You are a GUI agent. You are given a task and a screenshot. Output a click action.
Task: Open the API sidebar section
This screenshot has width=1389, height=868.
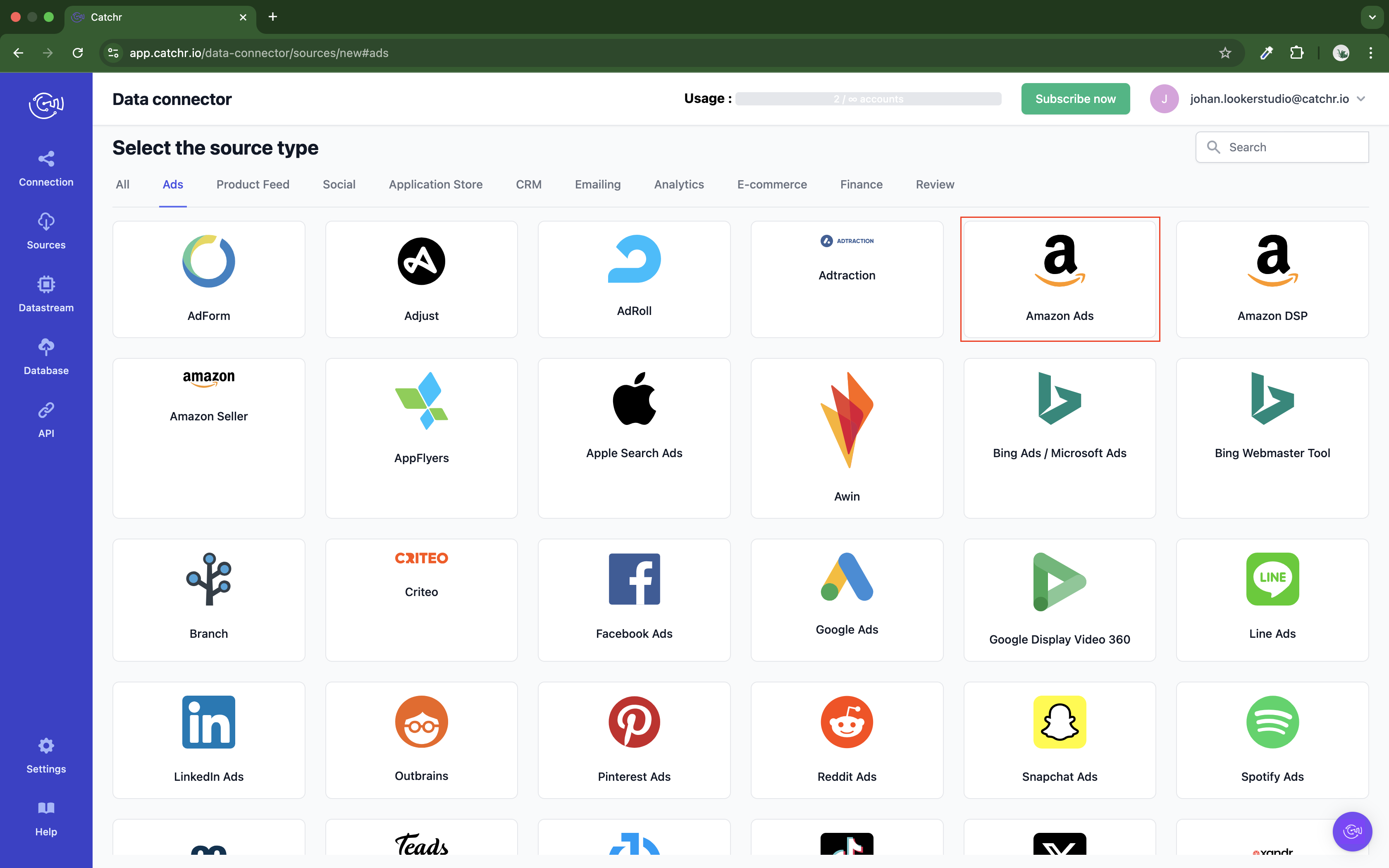(46, 420)
